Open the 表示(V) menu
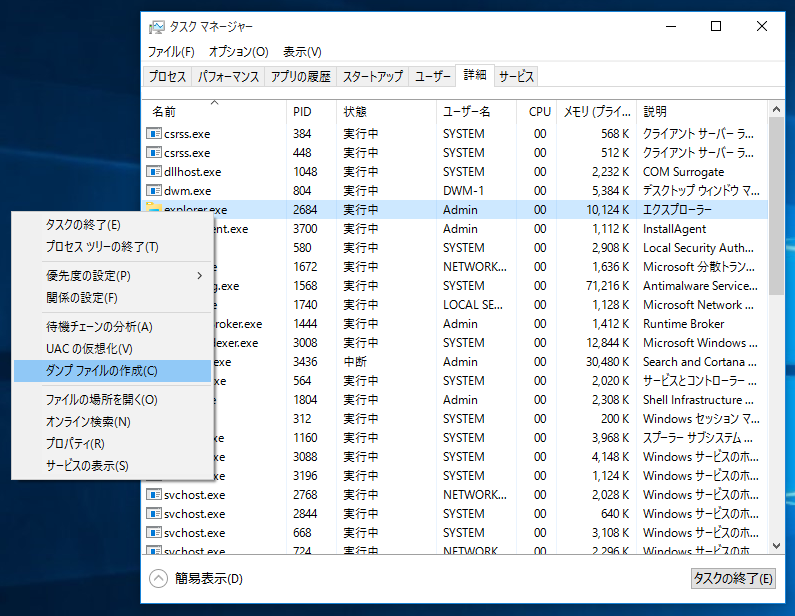This screenshot has height=616, width=795. click(x=302, y=52)
